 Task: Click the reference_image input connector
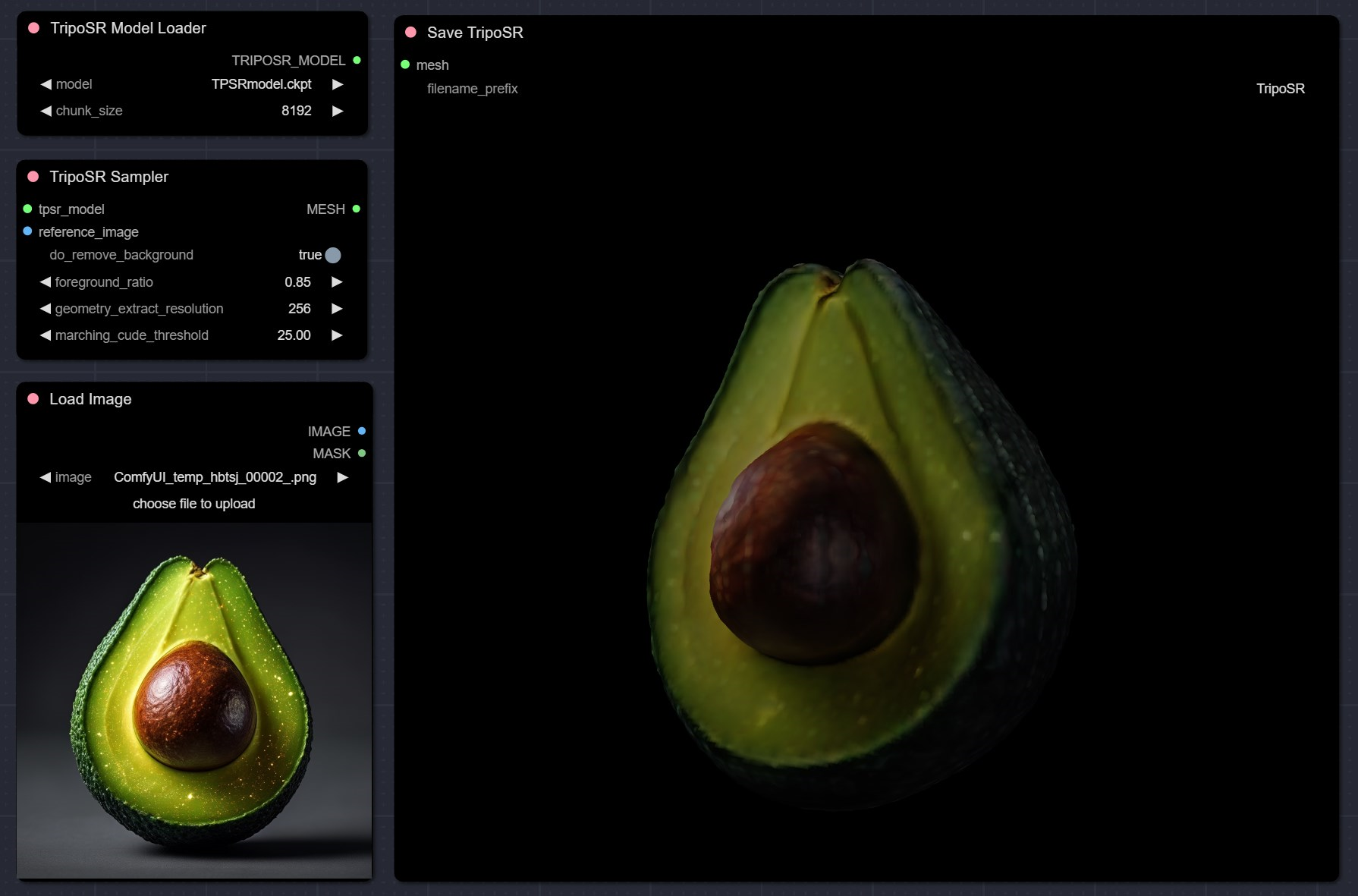point(27,231)
